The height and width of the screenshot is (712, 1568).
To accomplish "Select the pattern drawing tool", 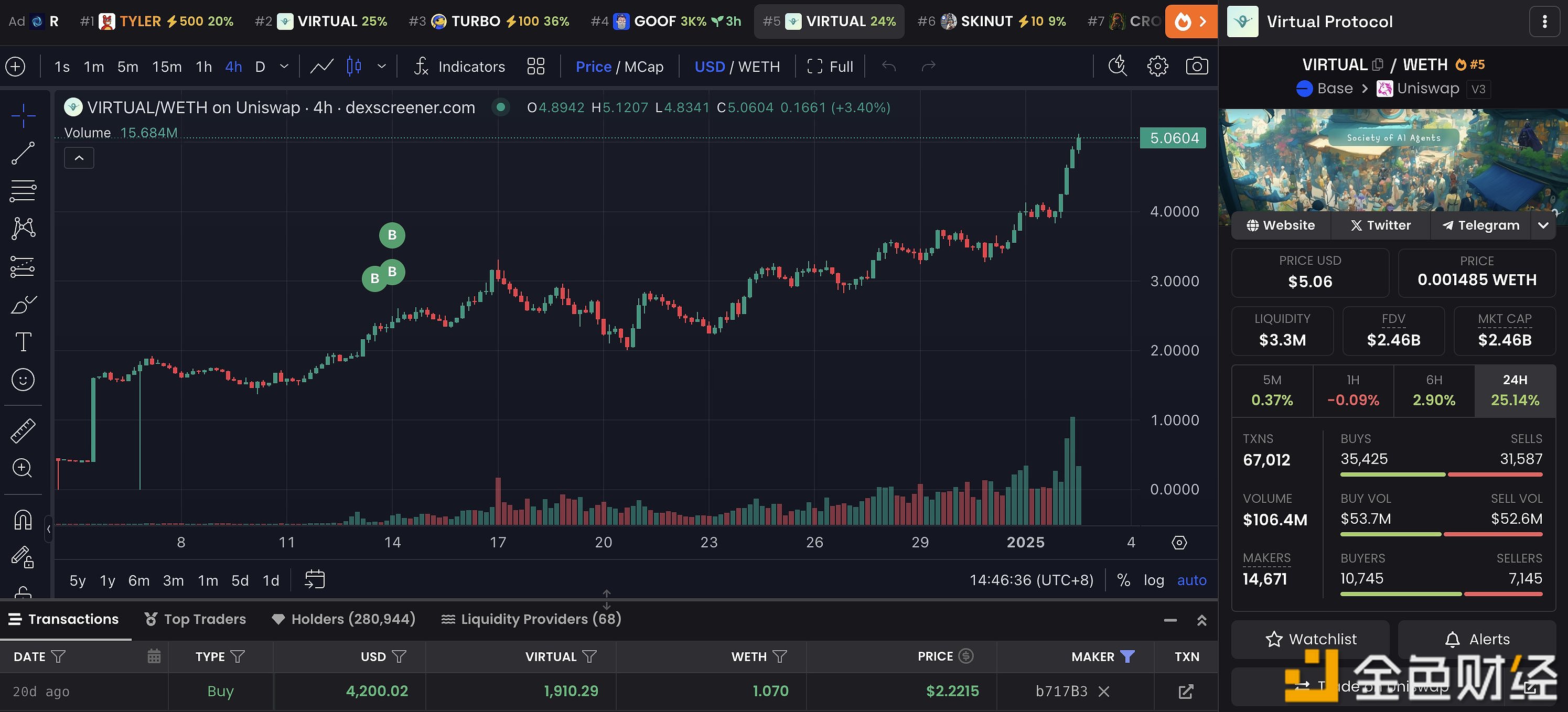I will coord(23,228).
